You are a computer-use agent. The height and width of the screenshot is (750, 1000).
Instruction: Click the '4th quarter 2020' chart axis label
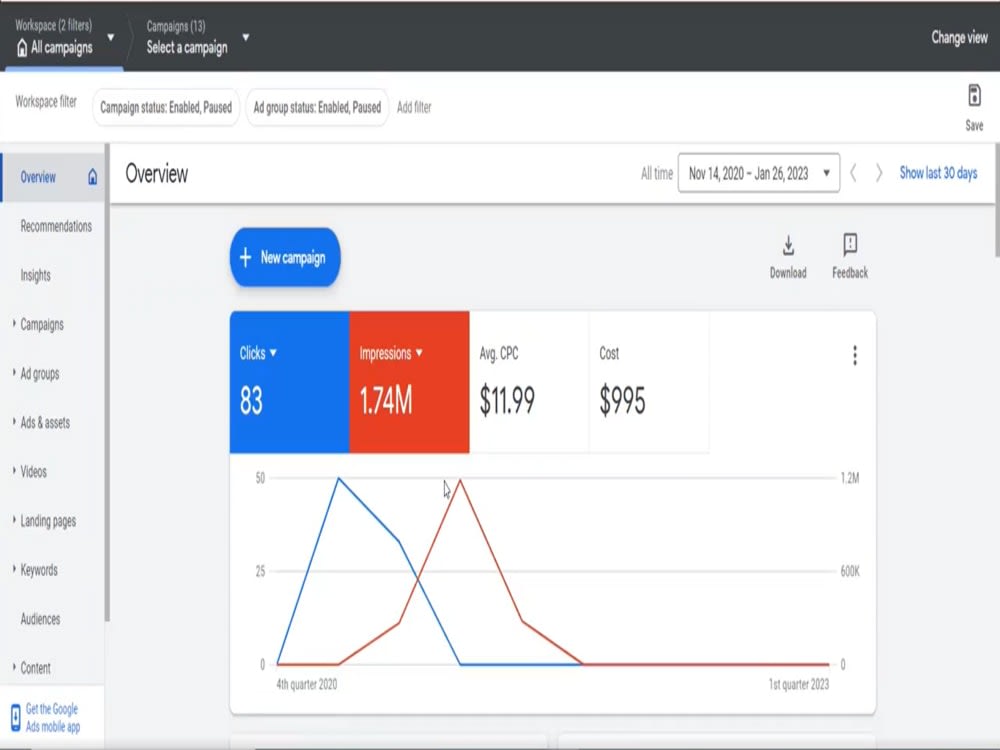pyautogui.click(x=307, y=684)
